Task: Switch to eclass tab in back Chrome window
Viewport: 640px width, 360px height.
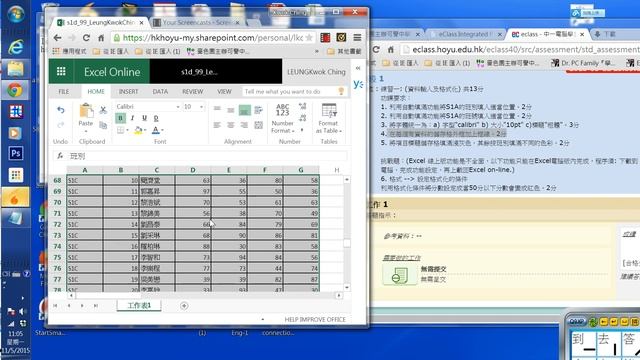Action: coord(547,34)
